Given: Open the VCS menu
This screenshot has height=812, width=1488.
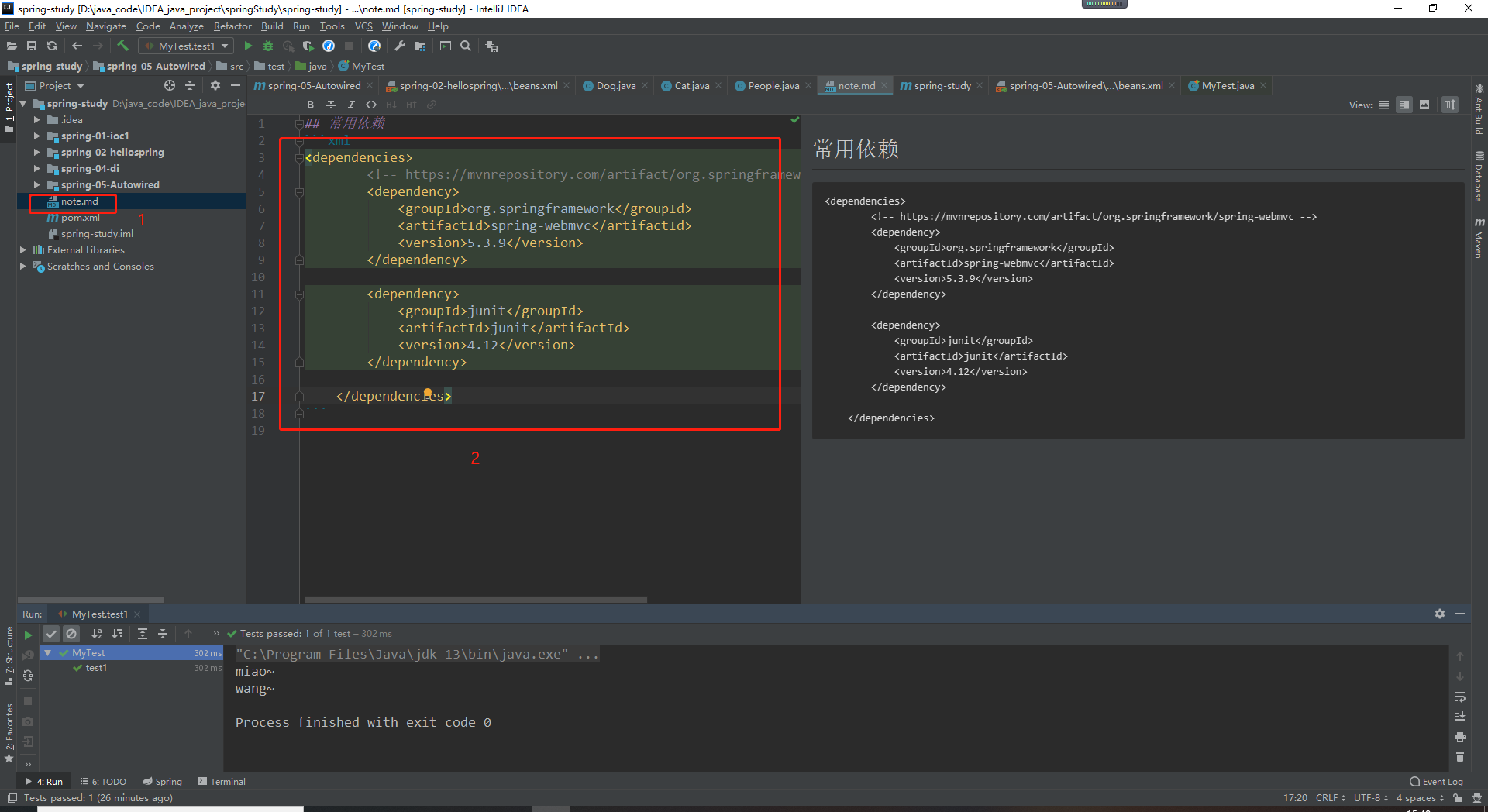Looking at the screenshot, I should 363,26.
